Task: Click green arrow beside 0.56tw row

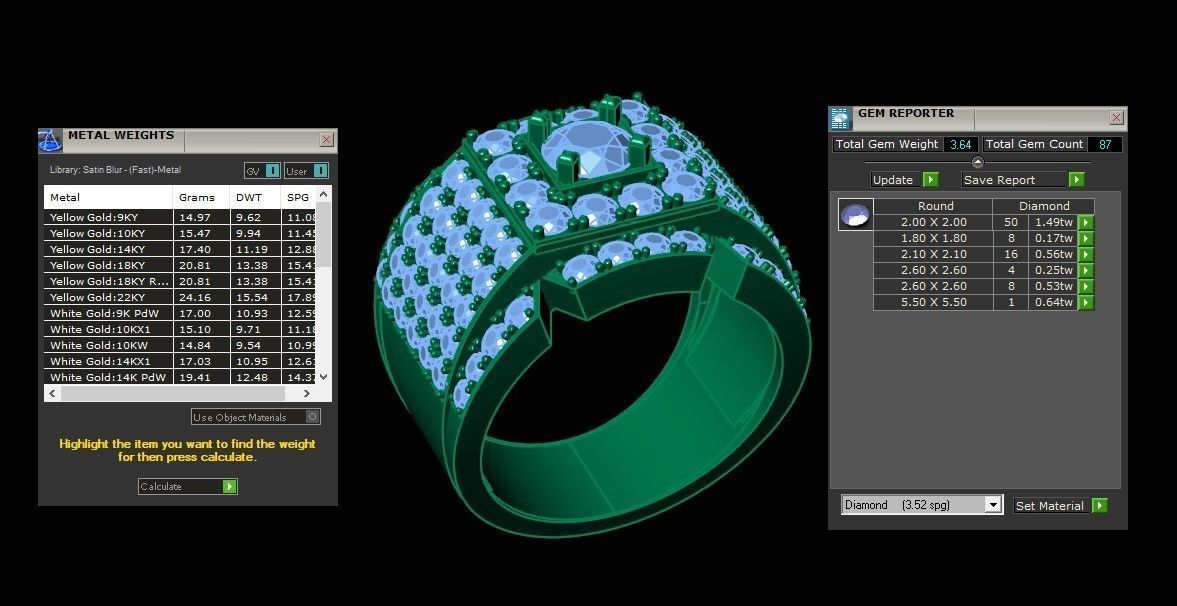Action: click(1085, 255)
